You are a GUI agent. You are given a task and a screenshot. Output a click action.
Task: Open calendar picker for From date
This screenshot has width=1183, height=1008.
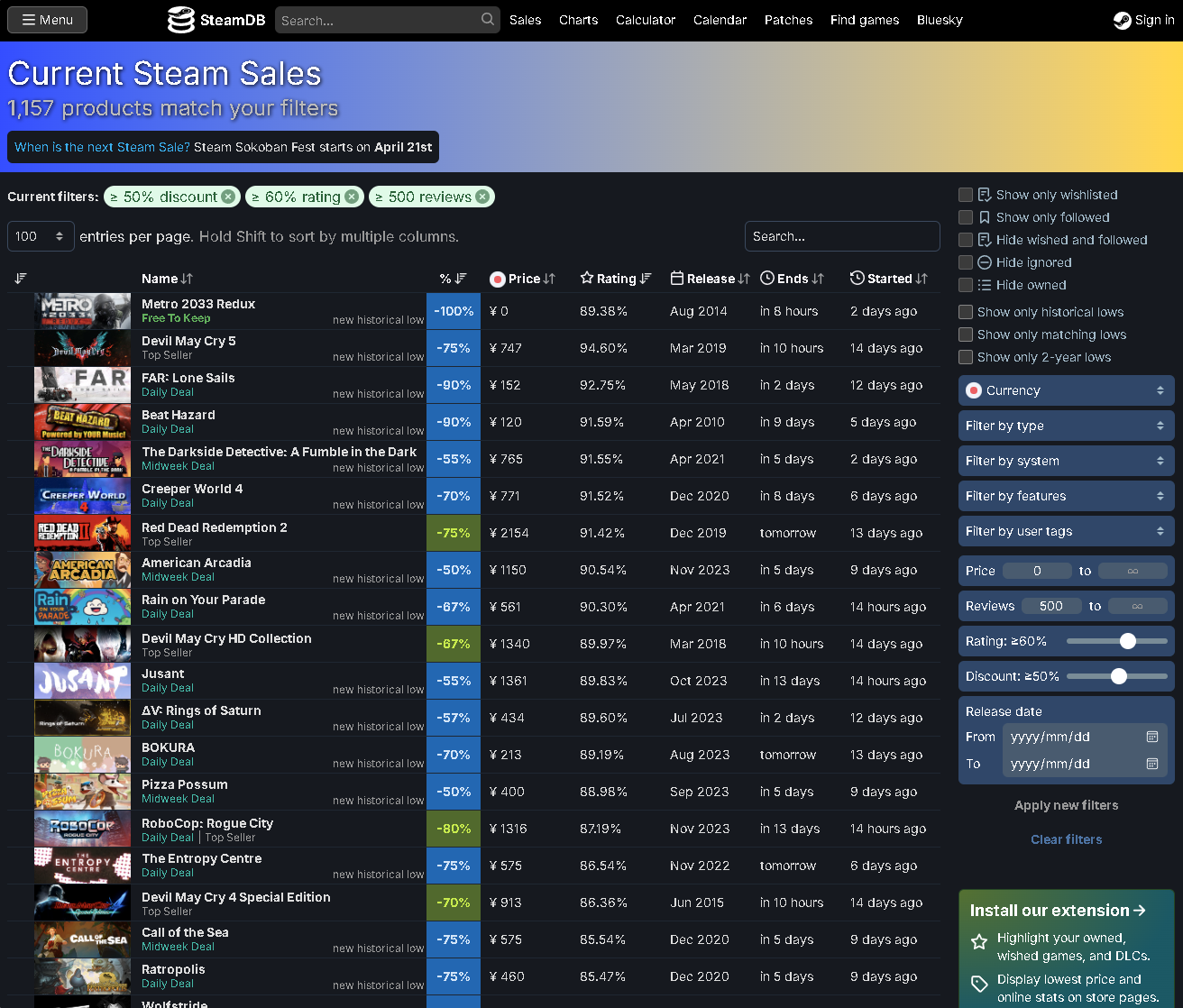[1152, 737]
